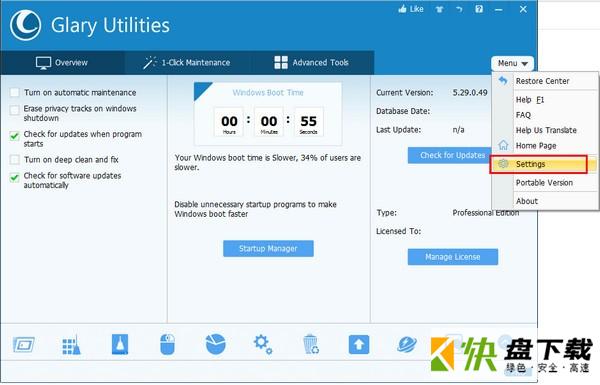600x385 pixels.
Task: Open the Disk Space Analyzer pie chart icon
Action: click(x=215, y=344)
